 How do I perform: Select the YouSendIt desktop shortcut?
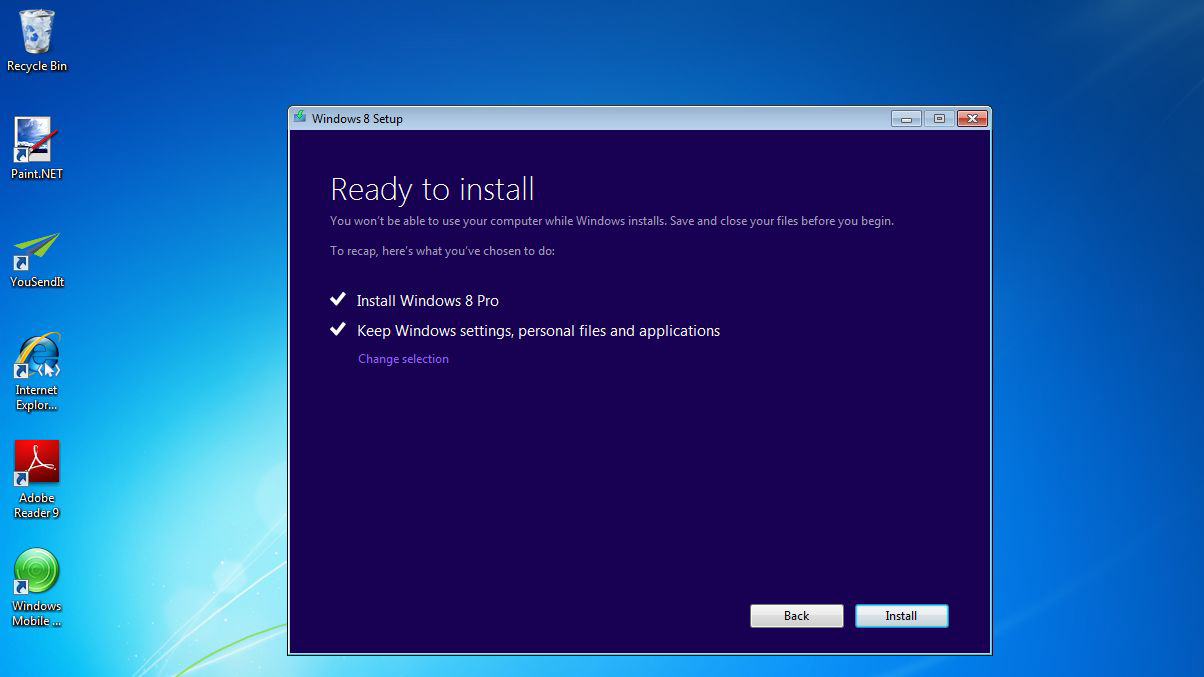pos(37,258)
